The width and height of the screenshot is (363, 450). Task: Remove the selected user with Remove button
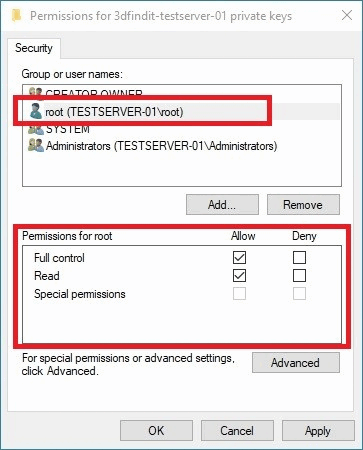303,205
